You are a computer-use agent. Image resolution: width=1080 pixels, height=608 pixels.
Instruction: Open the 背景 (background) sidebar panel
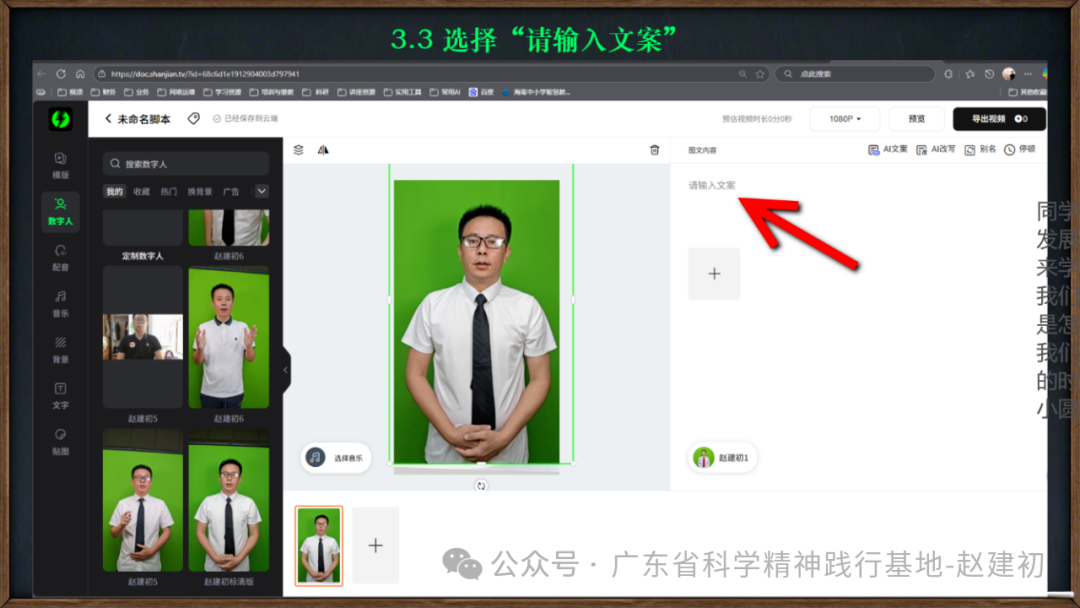tap(60, 349)
